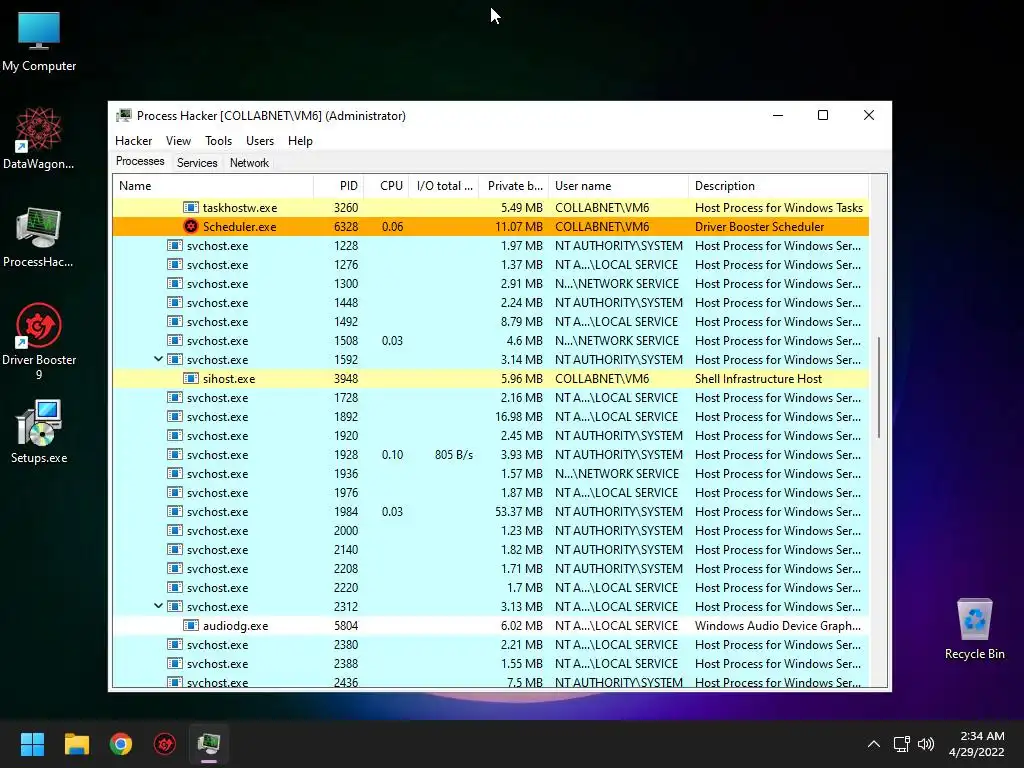Screen dimensions: 1024x768
Task: Click the Windows Audio Device Graph description
Action: pyautogui.click(x=778, y=626)
